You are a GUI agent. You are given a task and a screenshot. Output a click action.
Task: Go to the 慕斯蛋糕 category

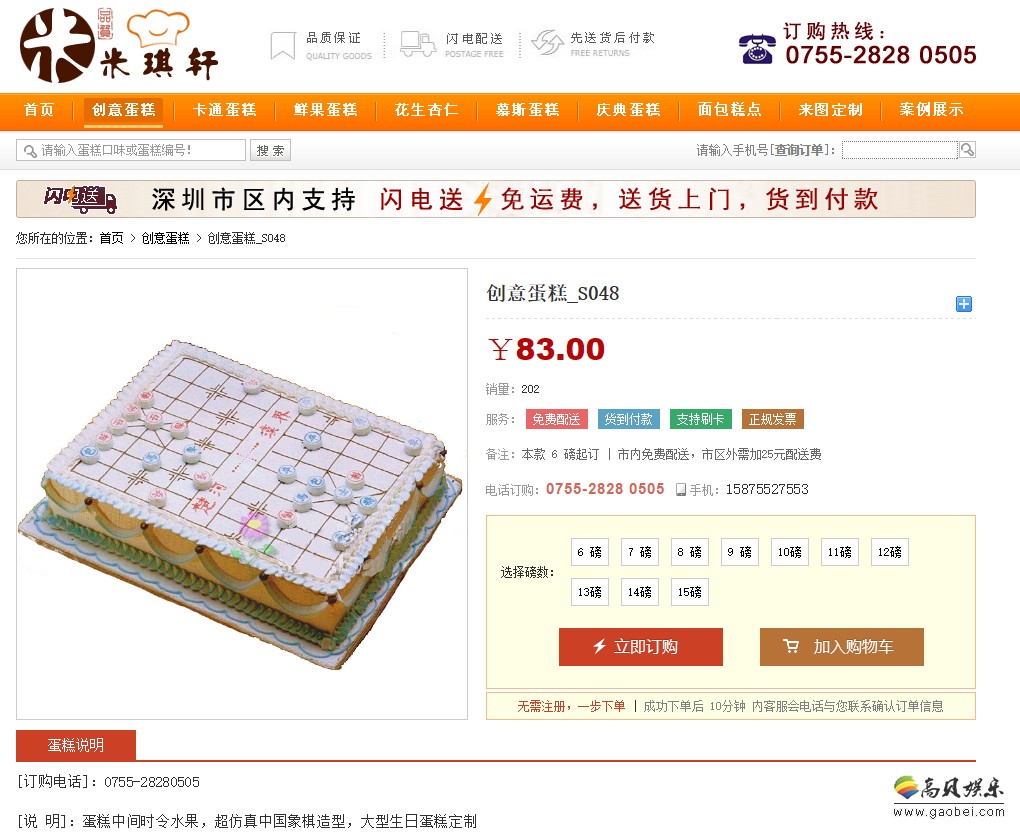(x=528, y=110)
